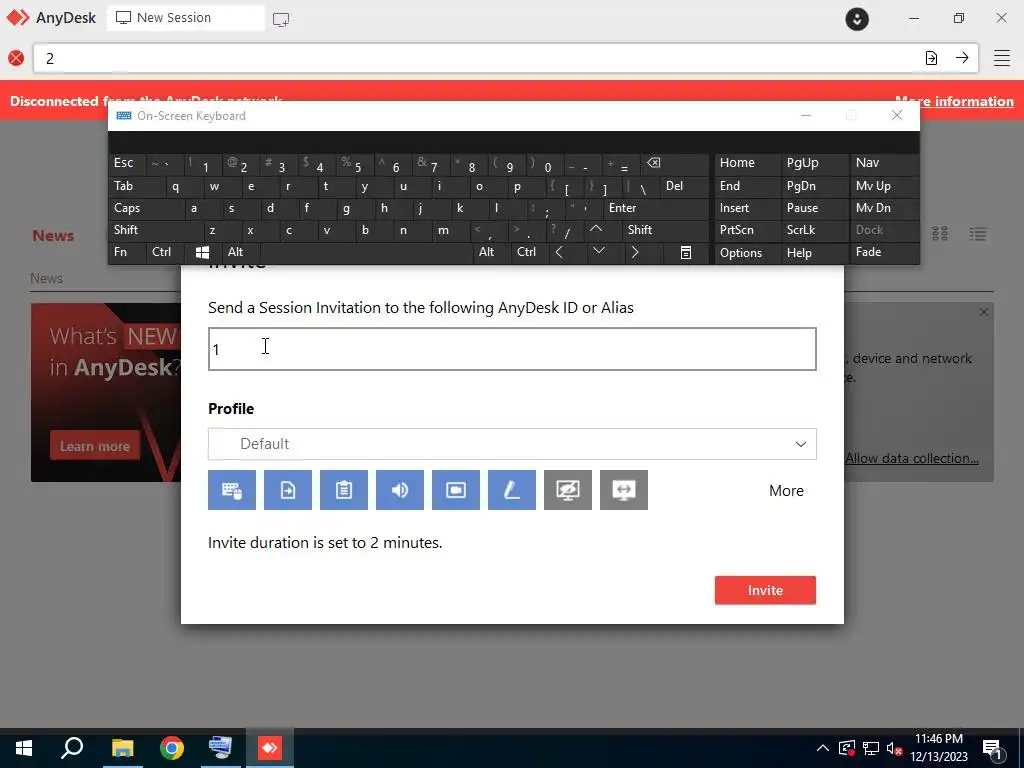Toggle TCP tunnel permission icon
This screenshot has height=768, width=1024.
tap(624, 490)
